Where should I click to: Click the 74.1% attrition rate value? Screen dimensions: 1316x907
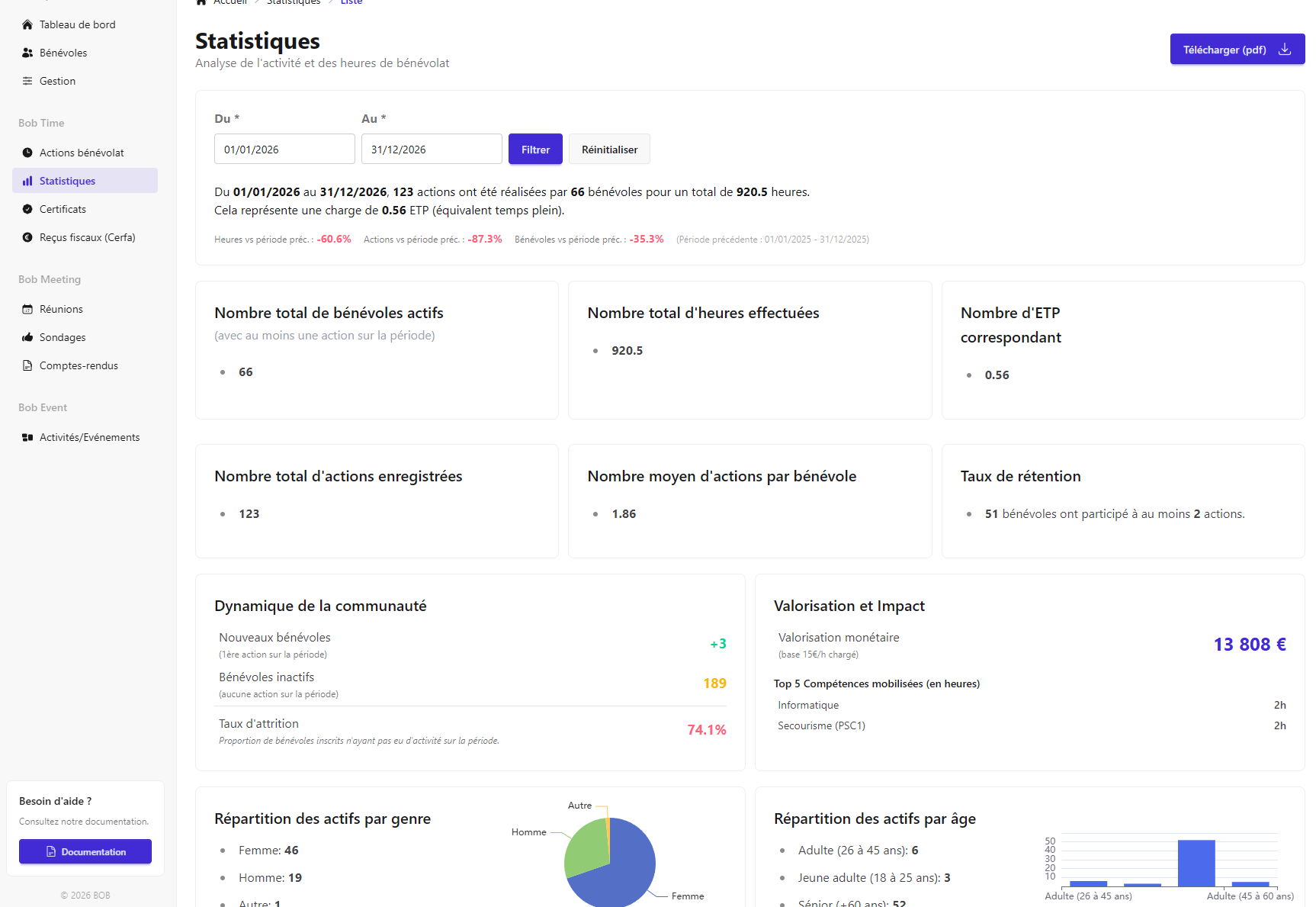click(x=707, y=730)
